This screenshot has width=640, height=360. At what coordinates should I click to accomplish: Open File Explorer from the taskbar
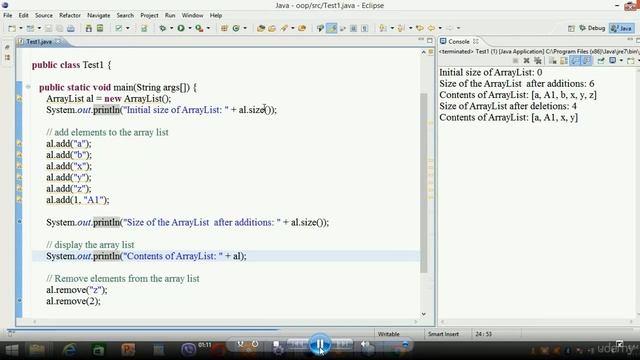37,350
